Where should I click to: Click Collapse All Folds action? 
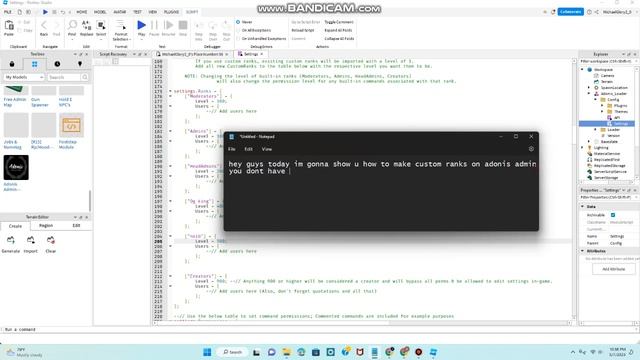point(339,38)
